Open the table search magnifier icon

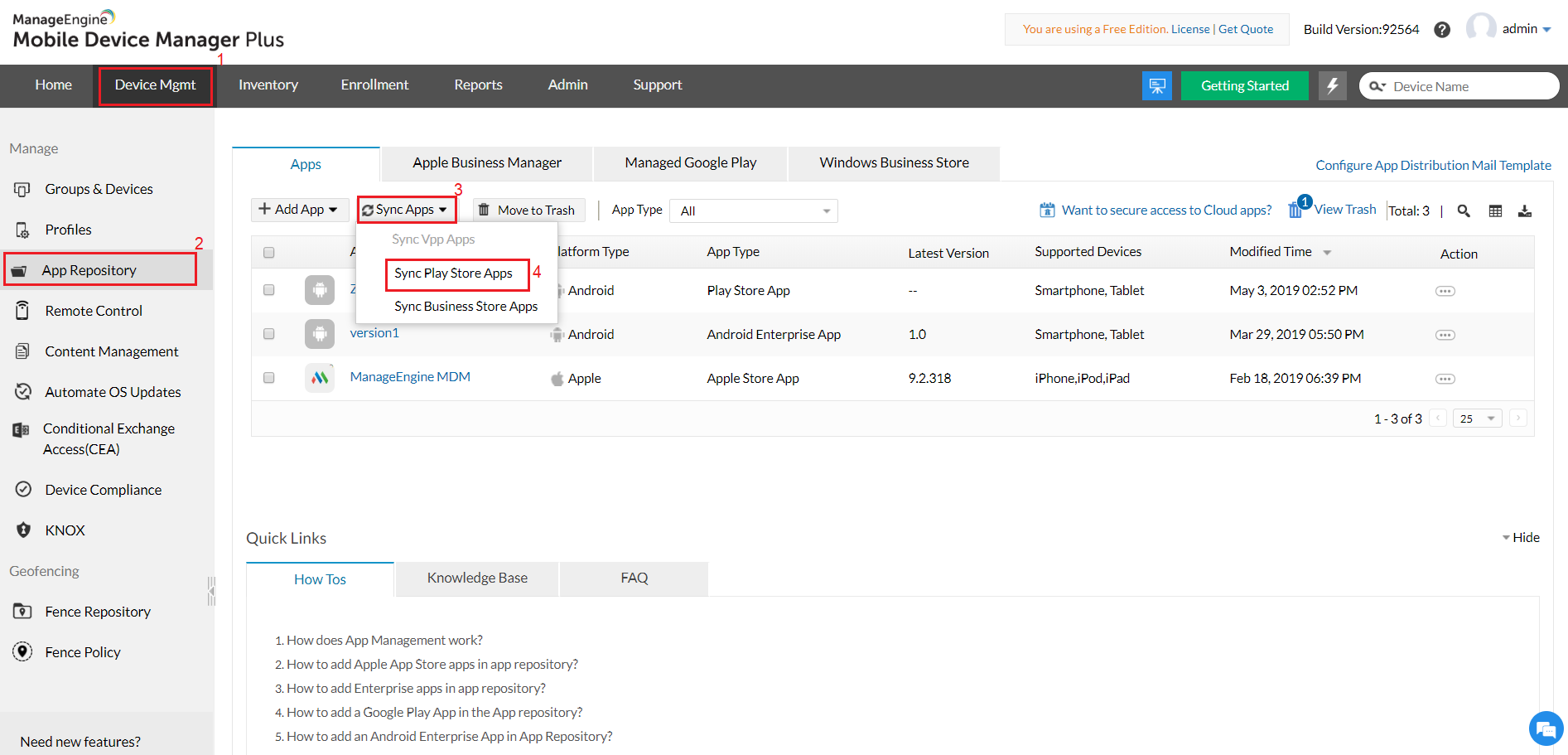1464,211
